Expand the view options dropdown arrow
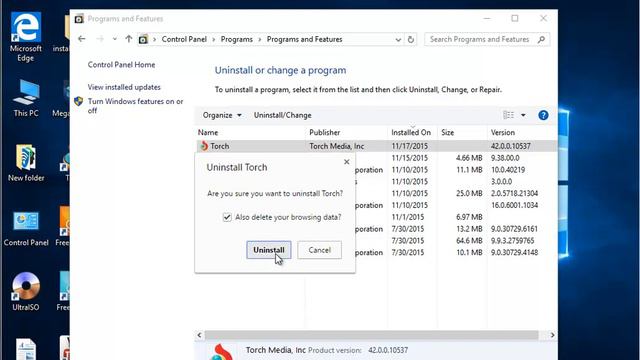This screenshot has width=640, height=360. coord(523,115)
